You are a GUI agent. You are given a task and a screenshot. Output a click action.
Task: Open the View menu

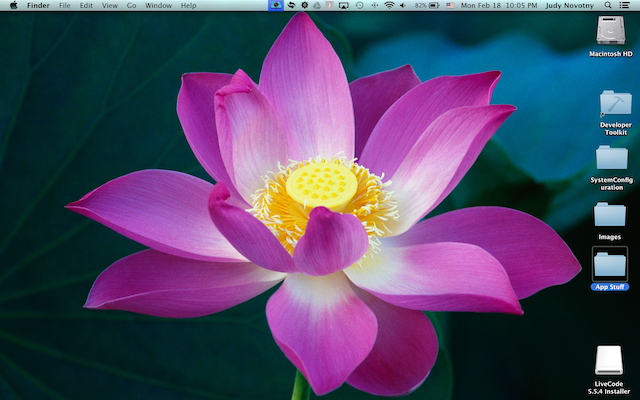[x=109, y=5]
